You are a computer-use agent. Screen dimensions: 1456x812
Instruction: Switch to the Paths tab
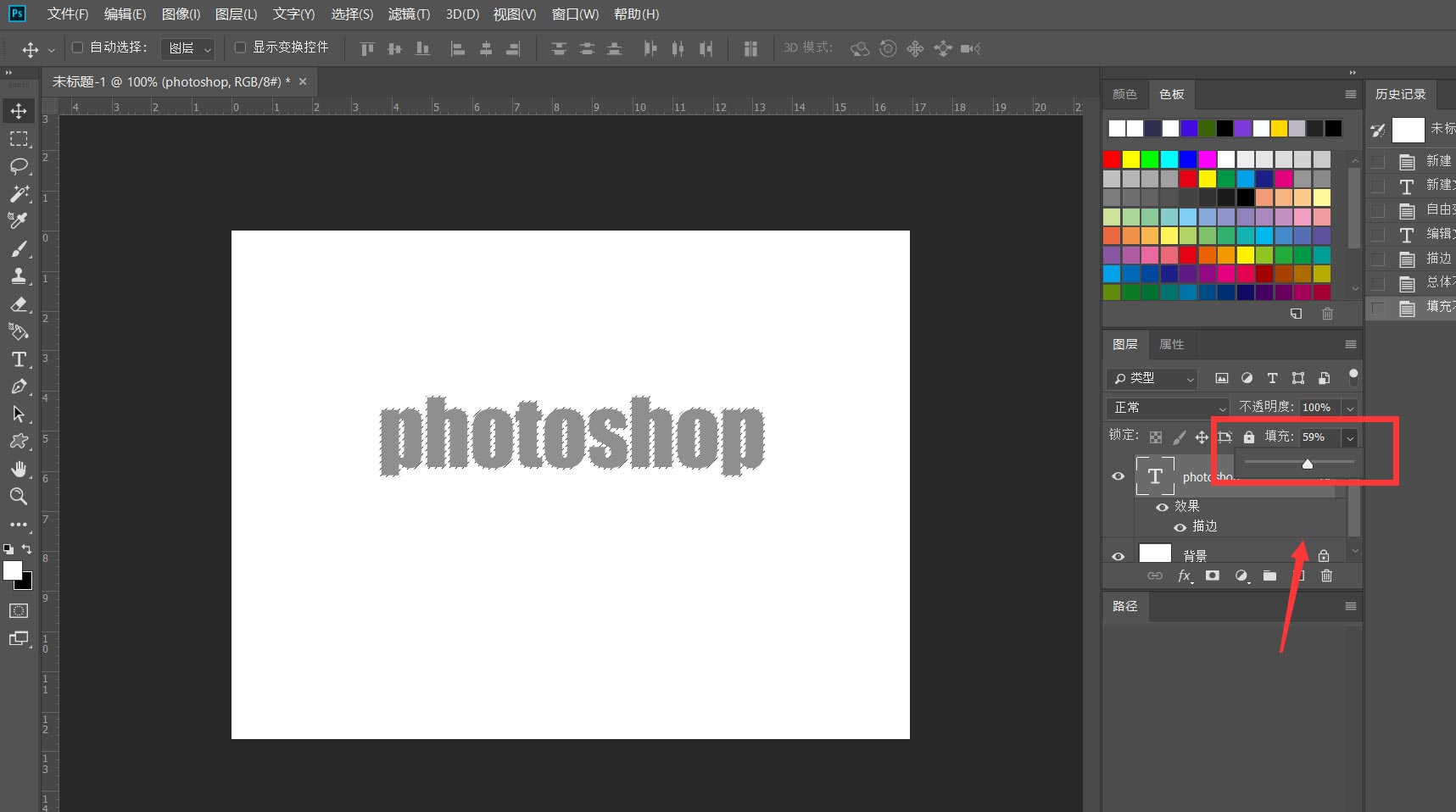tap(1124, 606)
